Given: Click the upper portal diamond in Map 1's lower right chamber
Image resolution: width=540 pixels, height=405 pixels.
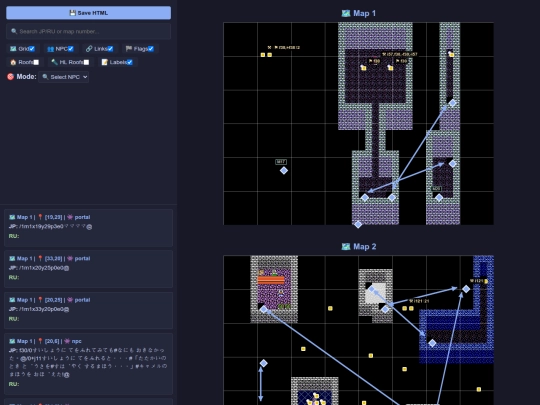Looking at the screenshot, I should [453, 164].
